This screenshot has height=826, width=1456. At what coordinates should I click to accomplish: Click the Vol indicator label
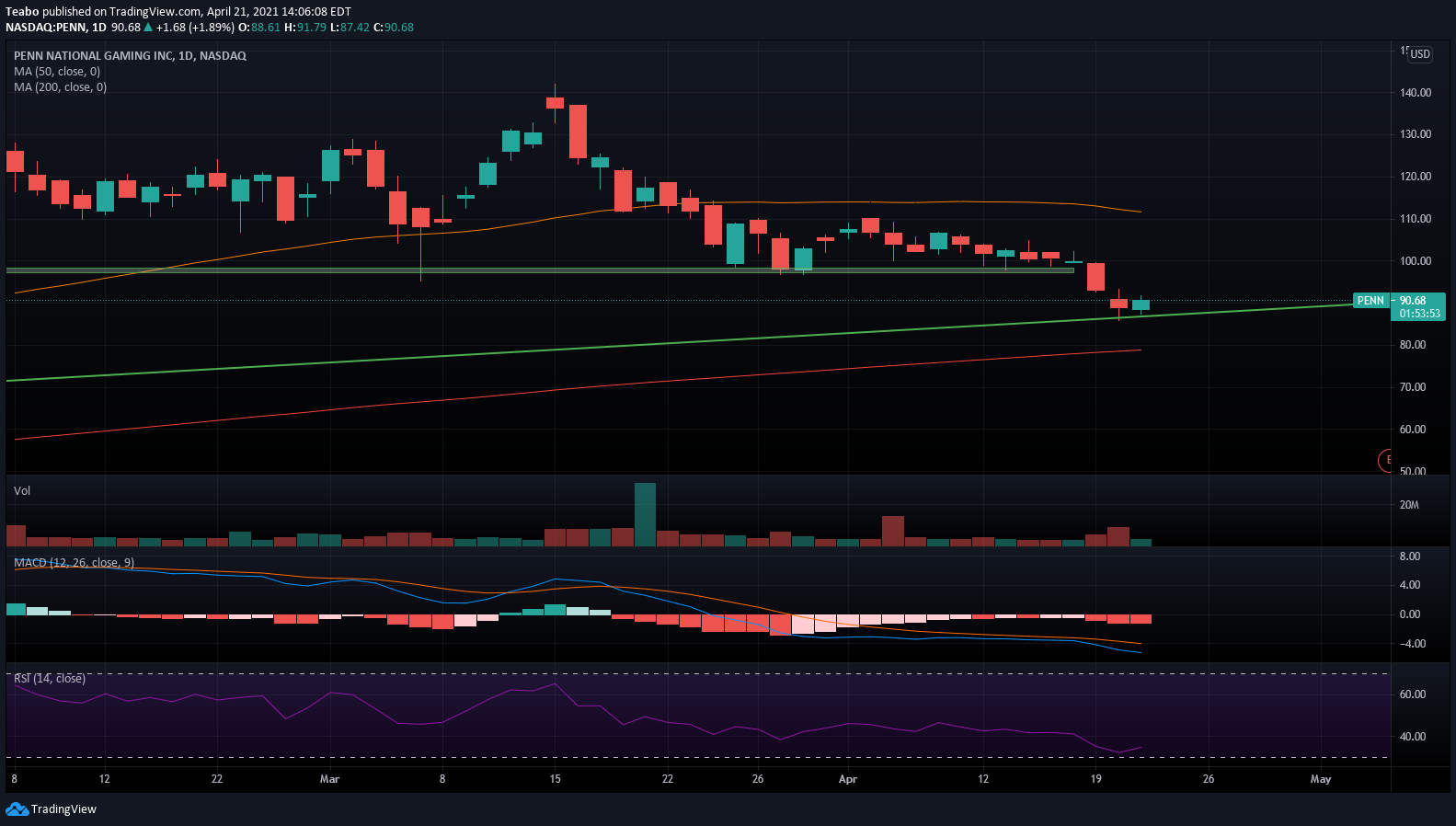[x=22, y=491]
